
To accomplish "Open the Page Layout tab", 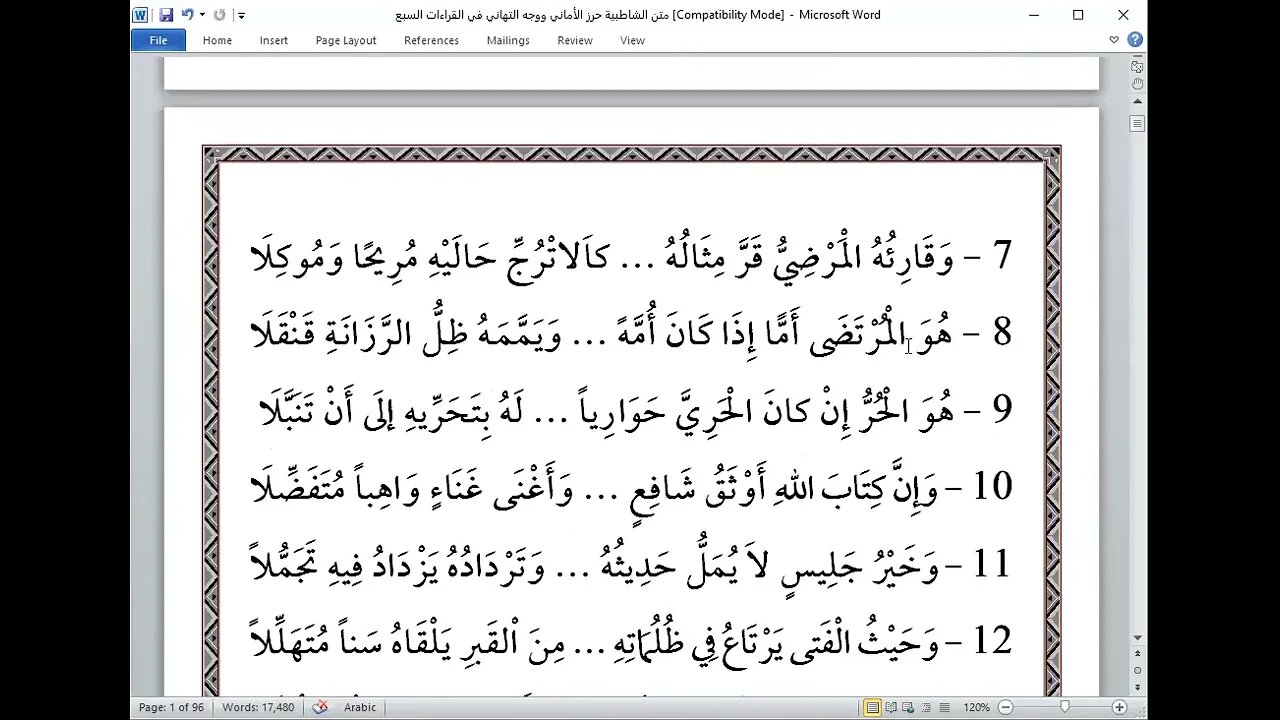I will point(346,40).
